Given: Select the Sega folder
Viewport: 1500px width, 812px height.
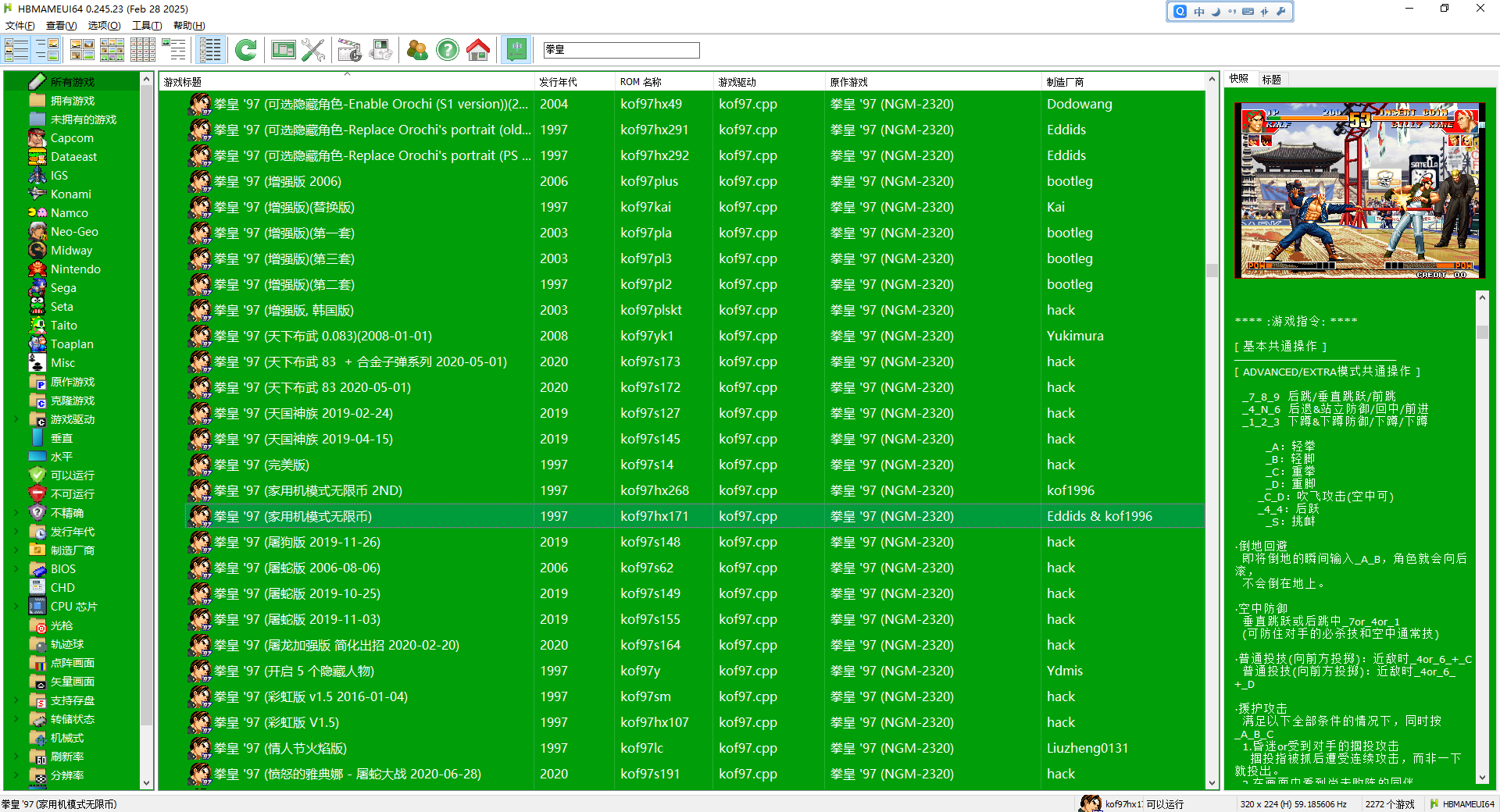Looking at the screenshot, I should pyautogui.click(x=63, y=288).
